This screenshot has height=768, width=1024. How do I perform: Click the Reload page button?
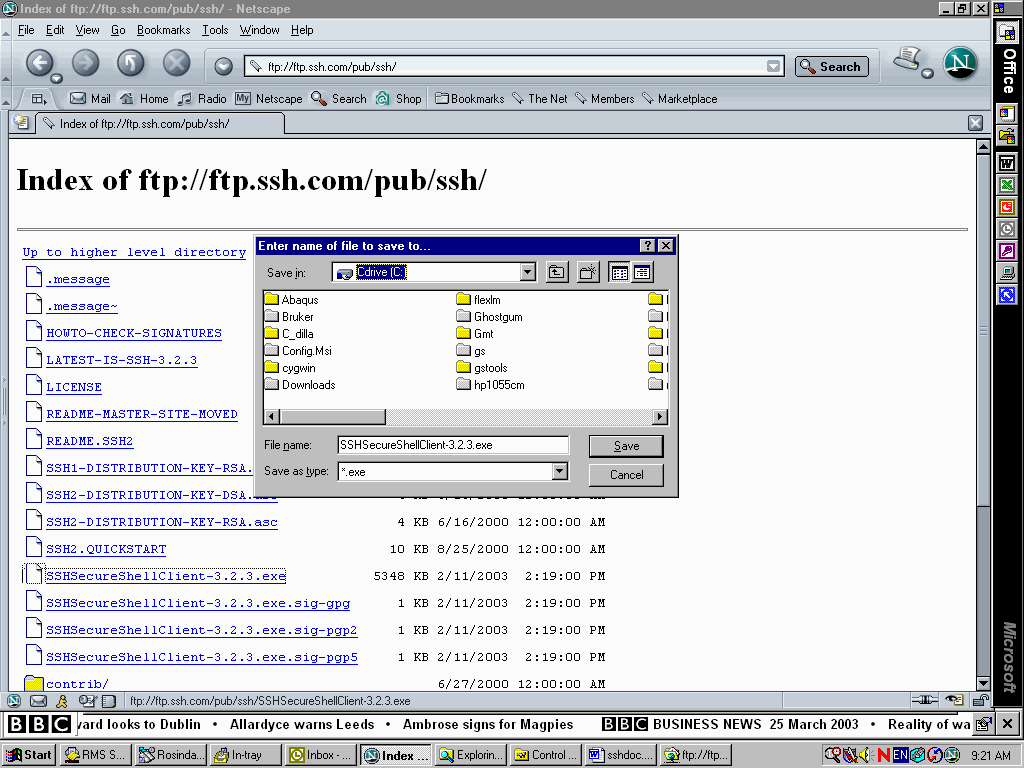point(131,64)
